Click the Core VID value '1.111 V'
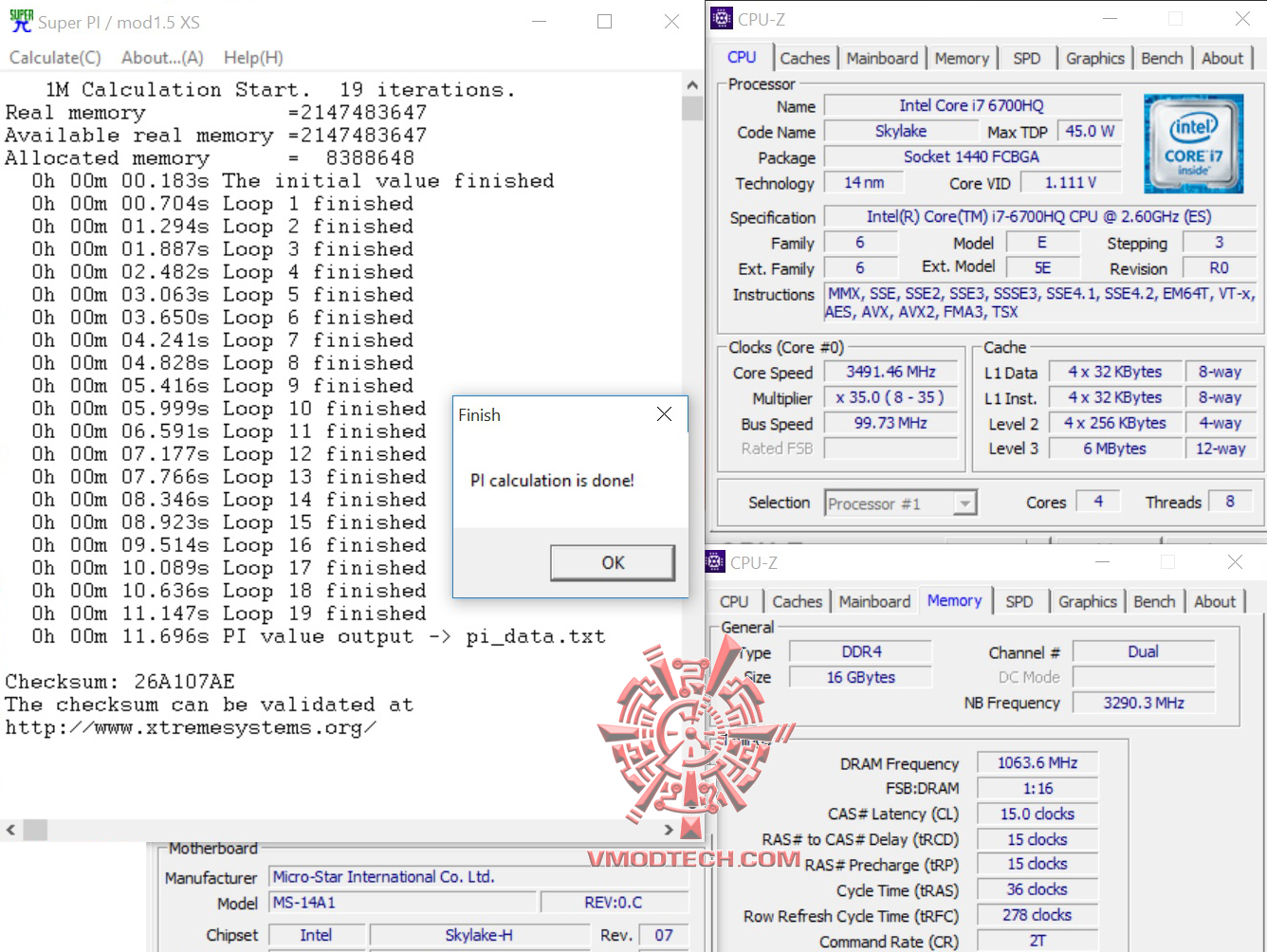 [x=1070, y=182]
